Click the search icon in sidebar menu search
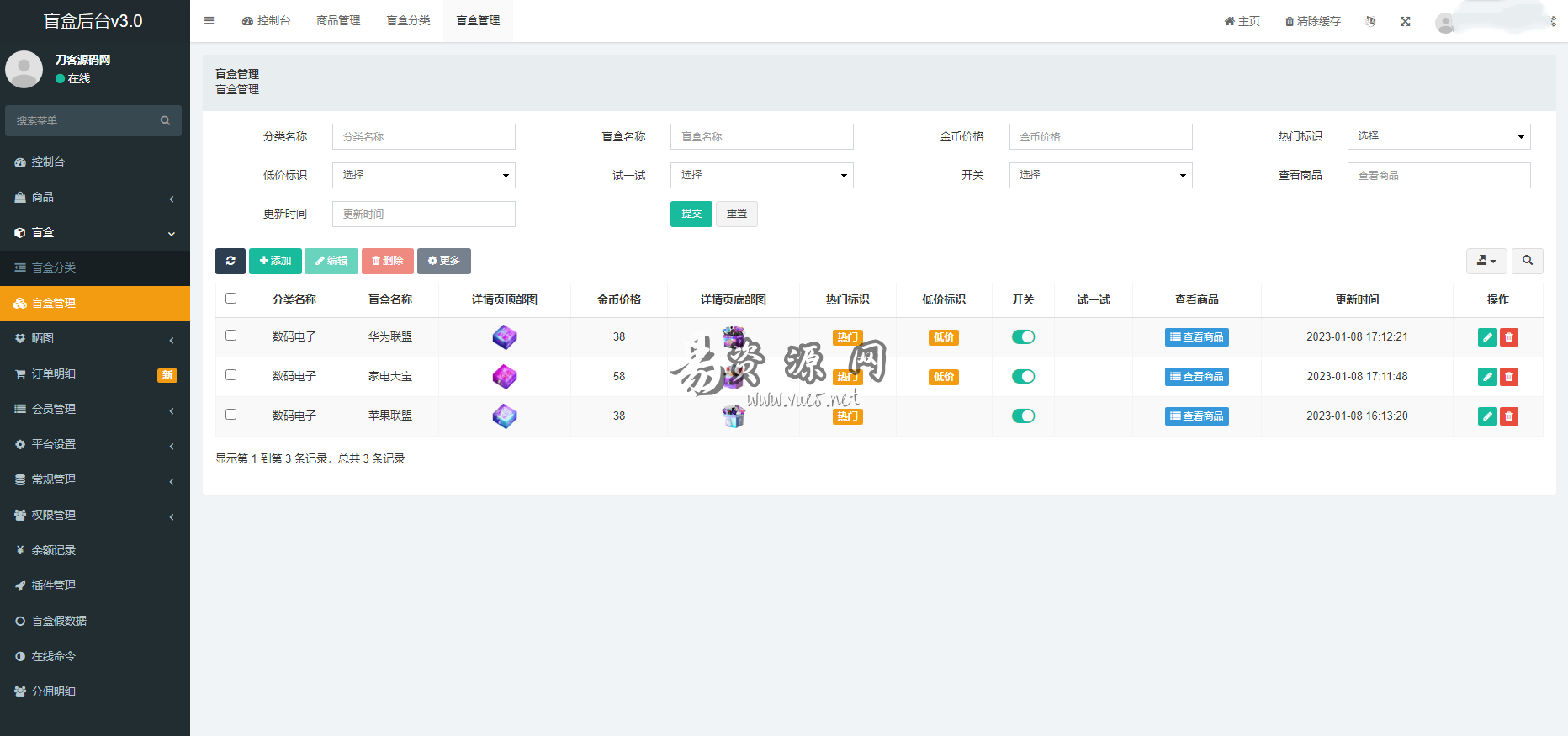 tap(165, 120)
